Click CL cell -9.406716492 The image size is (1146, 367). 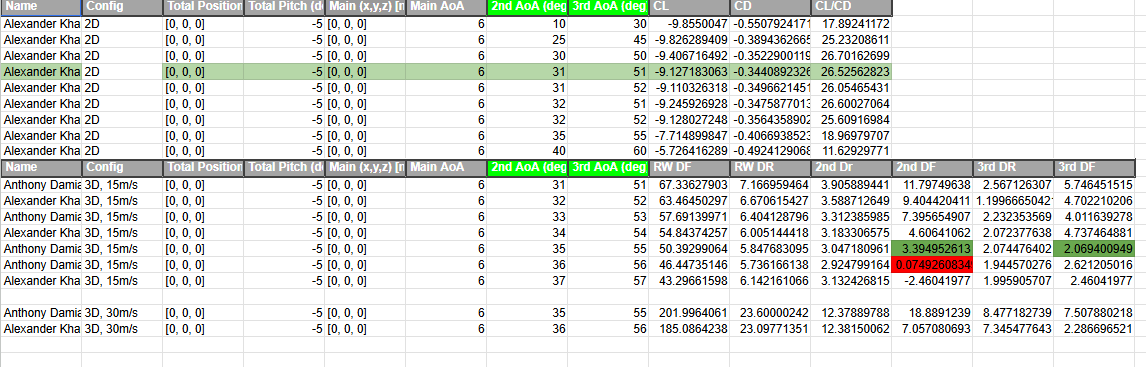[x=689, y=56]
